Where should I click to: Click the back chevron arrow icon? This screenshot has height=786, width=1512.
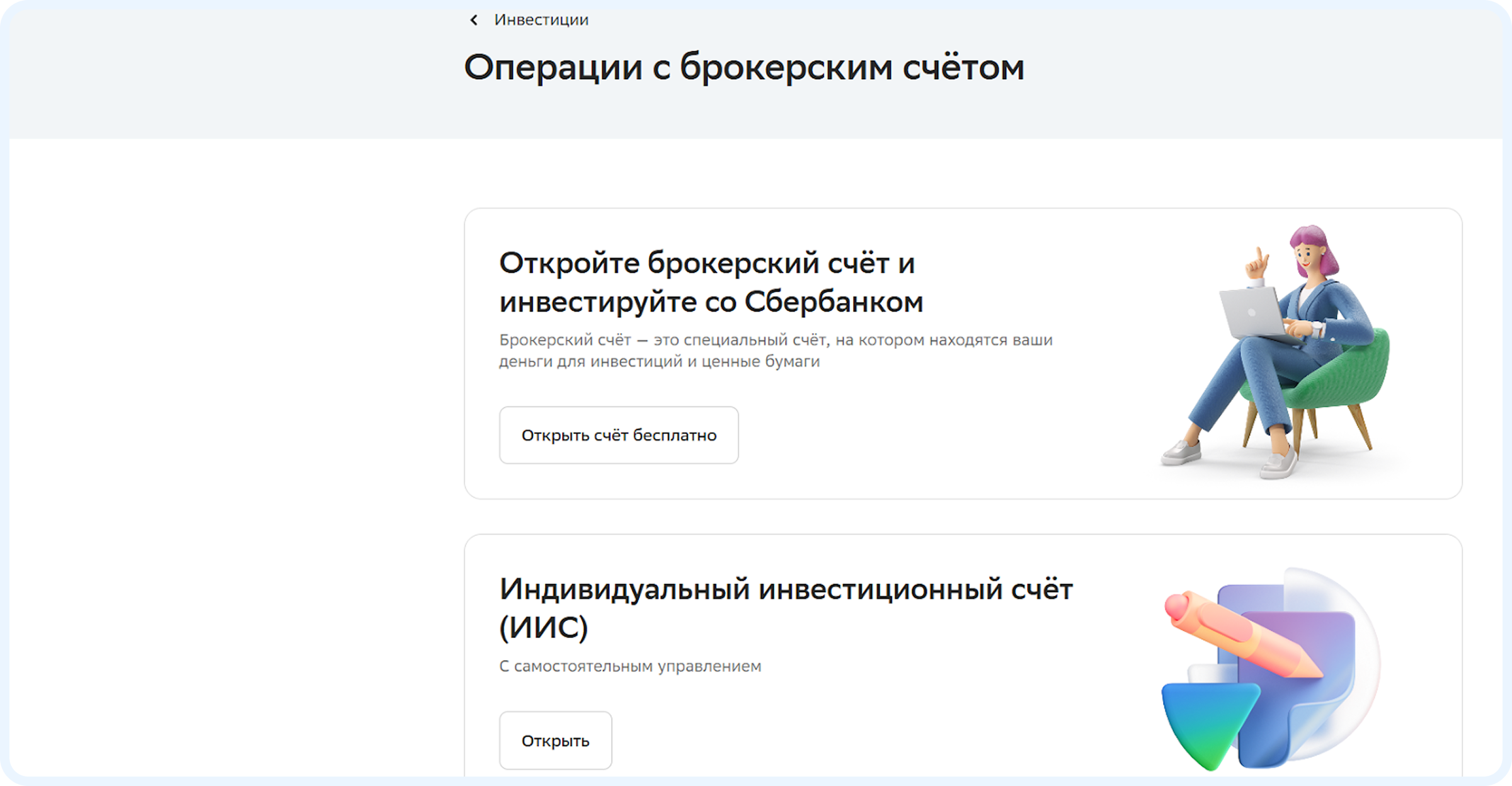(474, 20)
